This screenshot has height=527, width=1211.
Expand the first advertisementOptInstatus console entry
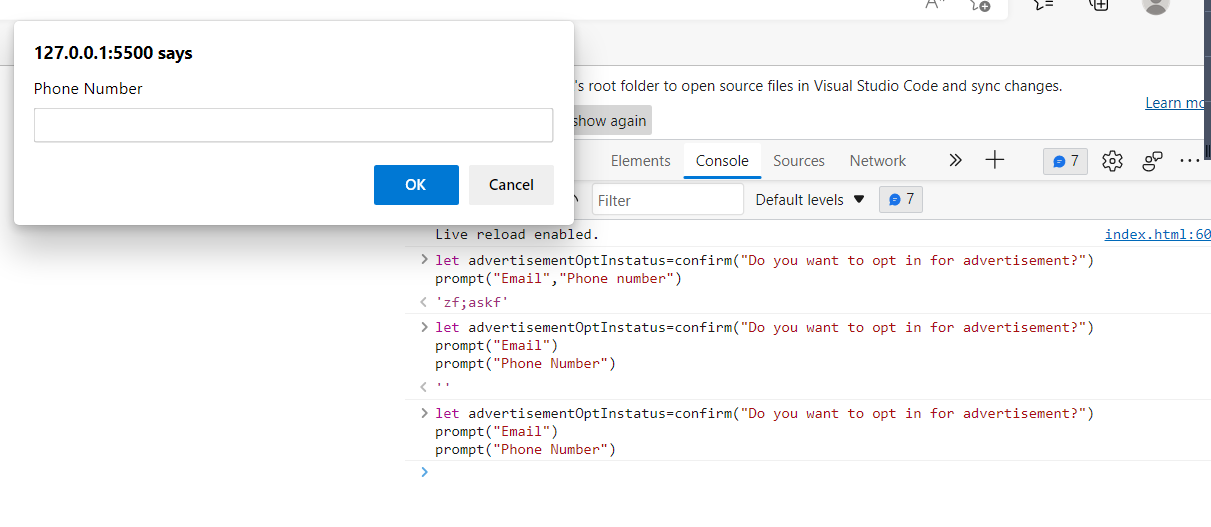[x=424, y=260]
